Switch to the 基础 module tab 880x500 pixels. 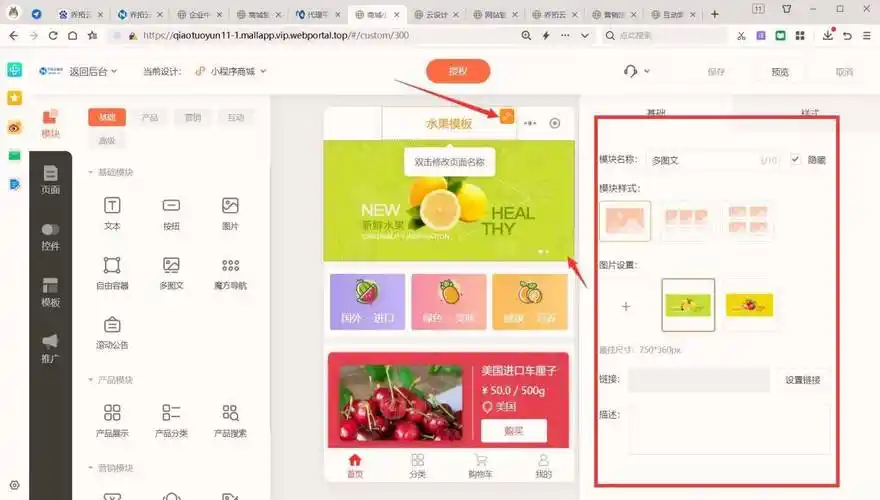(x=107, y=117)
